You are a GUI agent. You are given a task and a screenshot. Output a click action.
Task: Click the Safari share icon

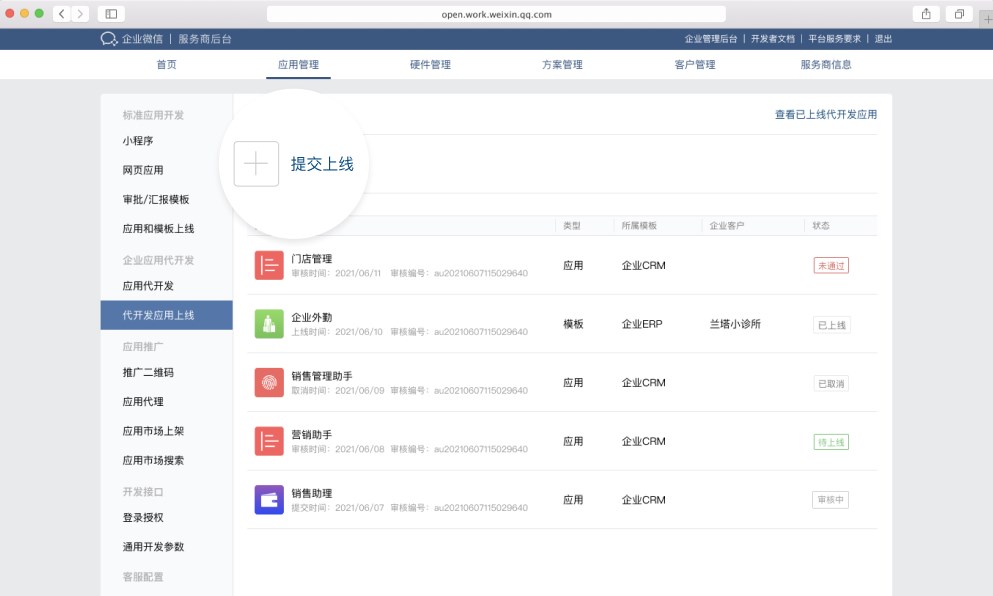click(x=925, y=14)
